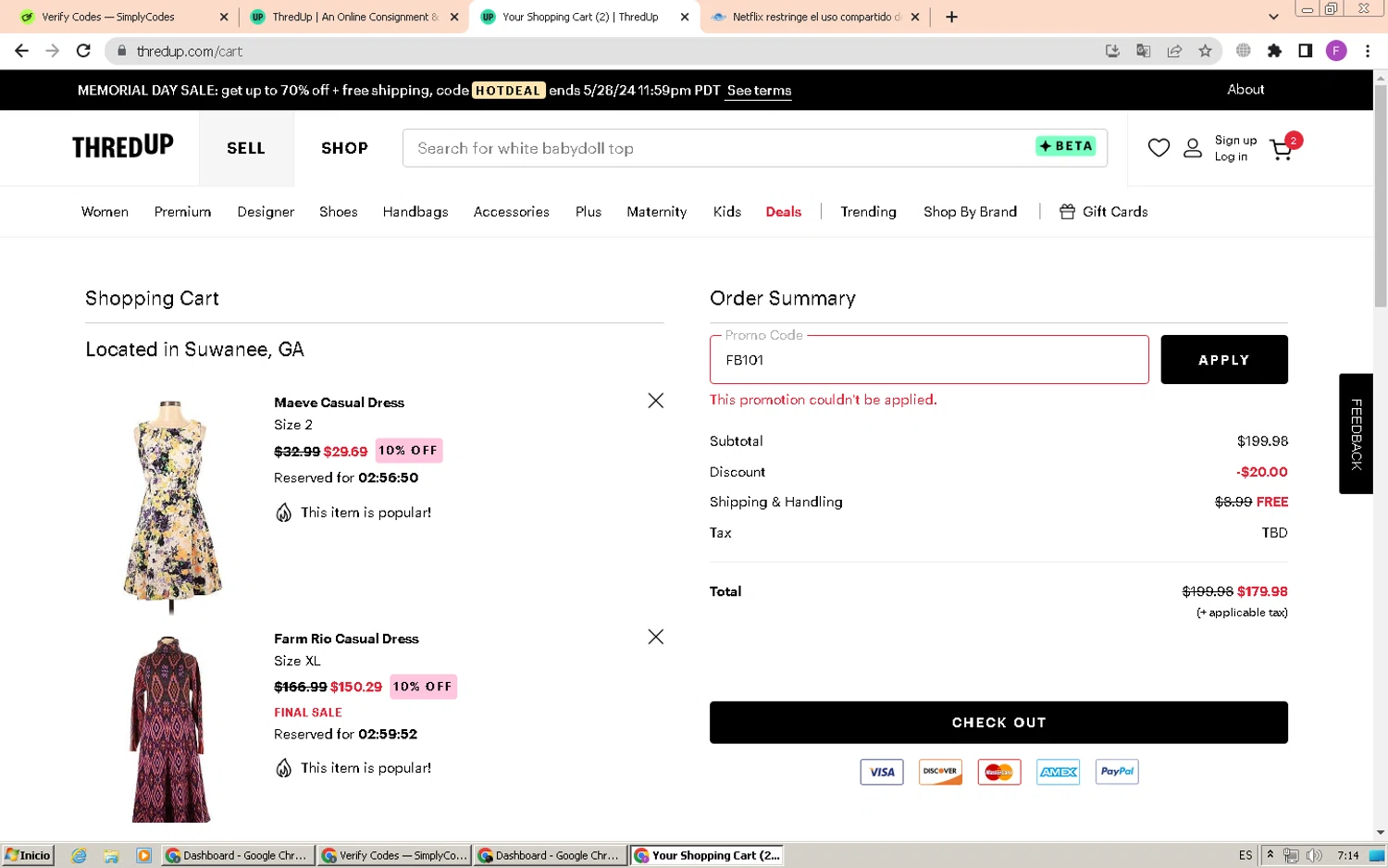Remove Maeve Casual Dress with X

click(655, 401)
